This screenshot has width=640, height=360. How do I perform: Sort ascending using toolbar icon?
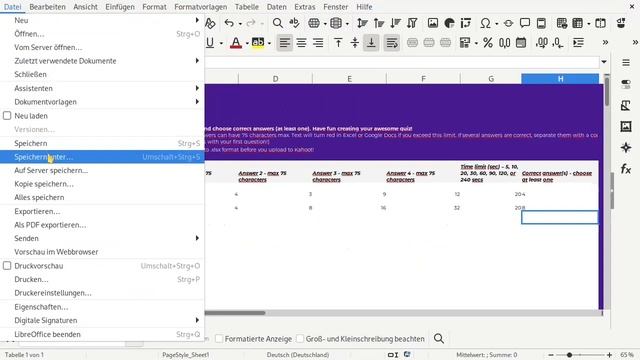379,23
